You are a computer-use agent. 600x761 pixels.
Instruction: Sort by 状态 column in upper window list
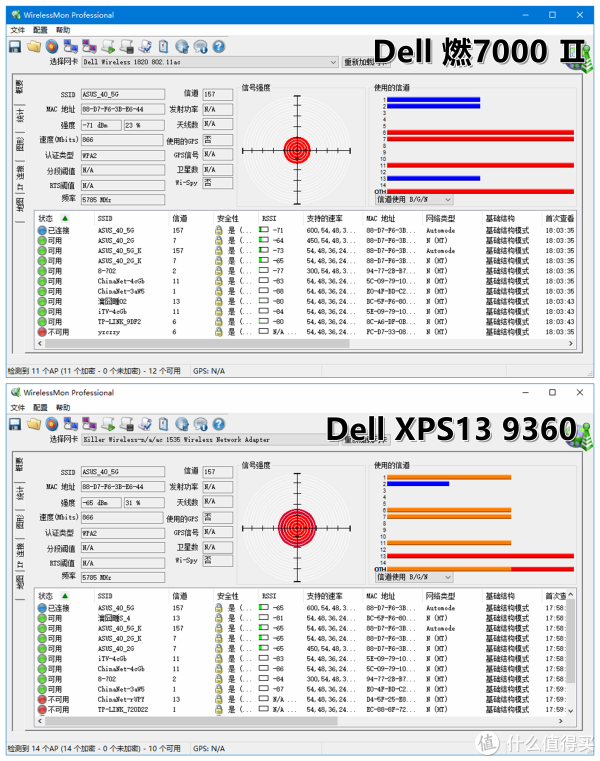tap(65, 218)
